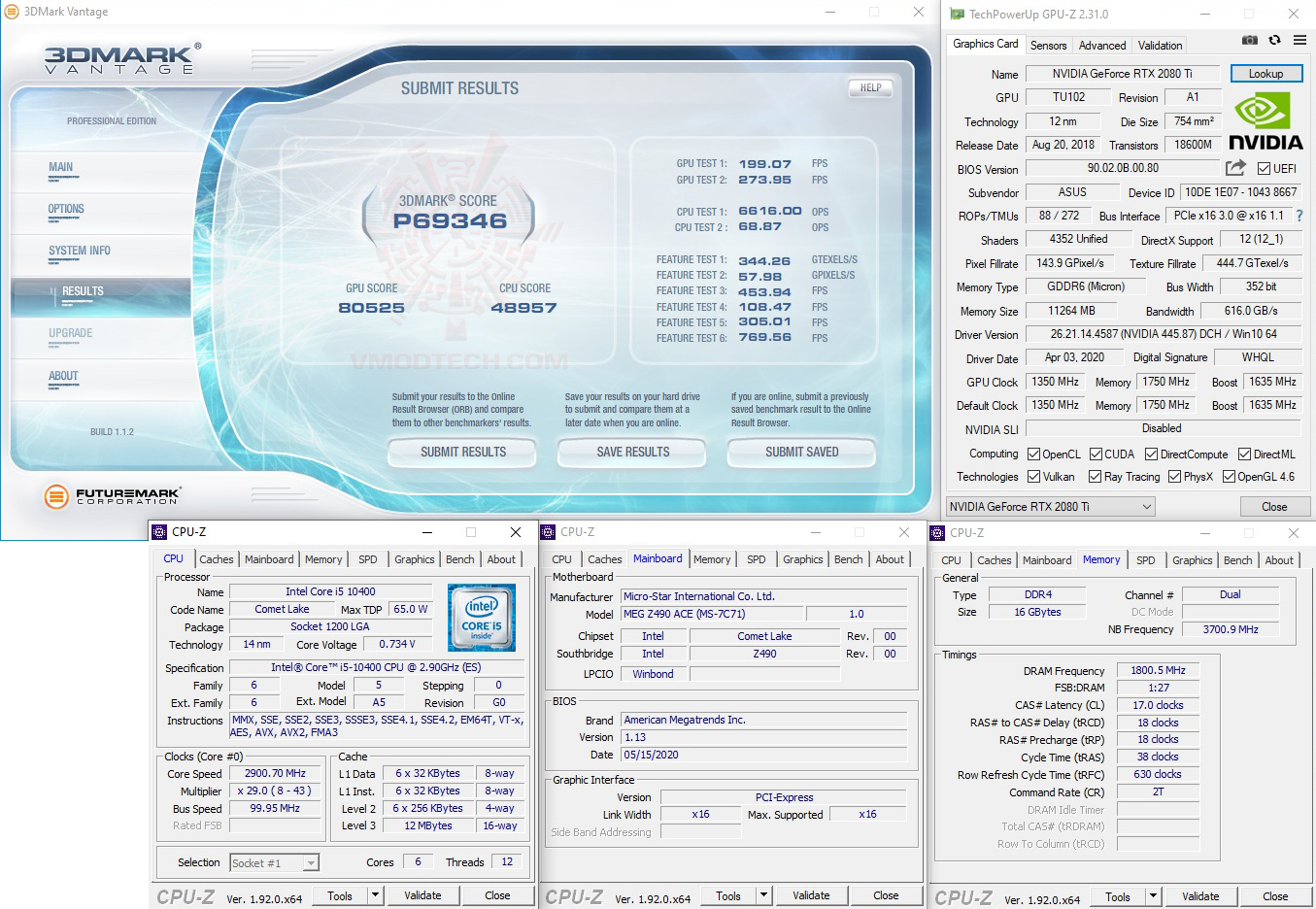This screenshot has width=1316, height=909.
Task: Click the Intel Core i5 badge in CPU-Z
Action: pos(481,618)
